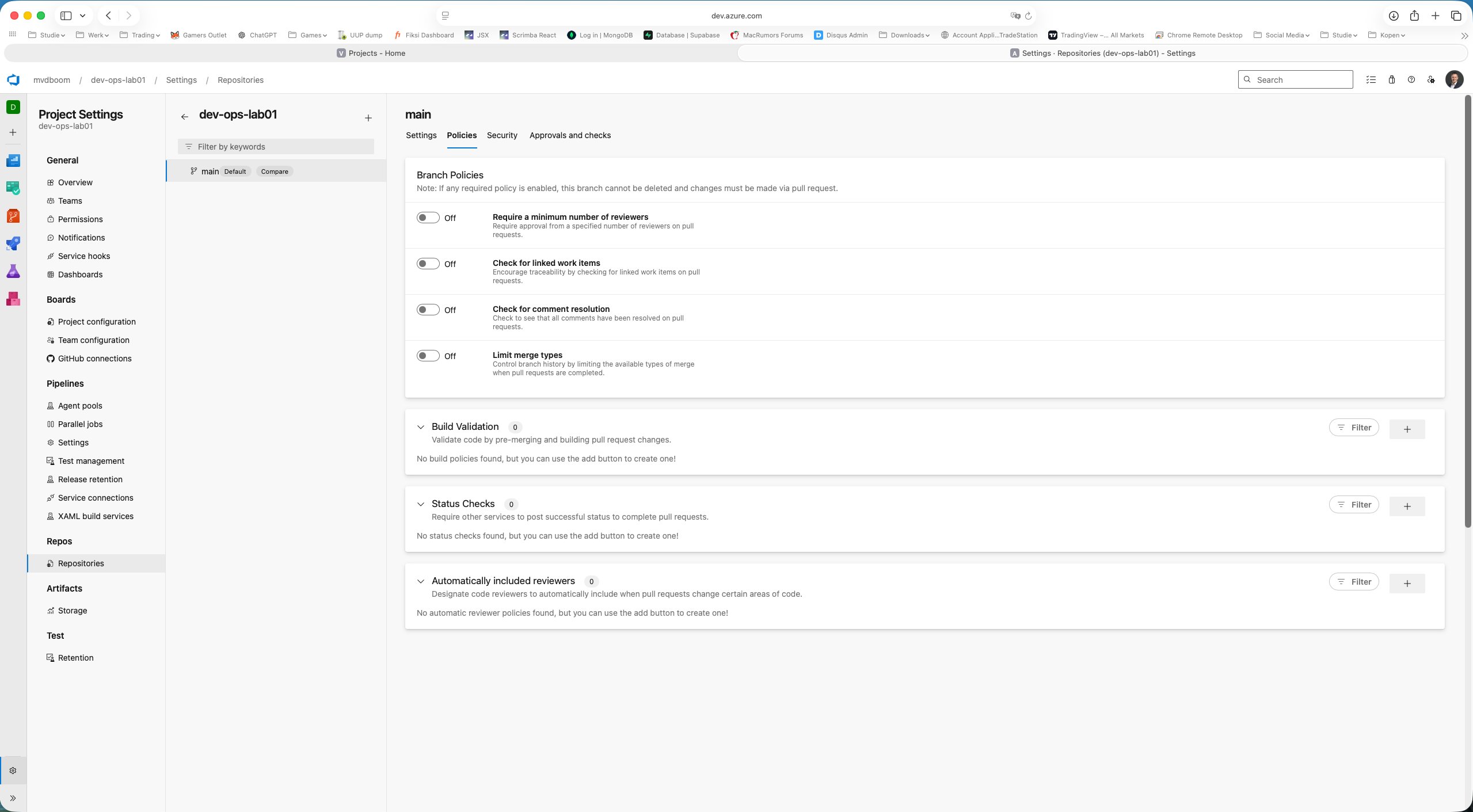Add a new build validation policy
1473x812 pixels.
coord(1407,429)
